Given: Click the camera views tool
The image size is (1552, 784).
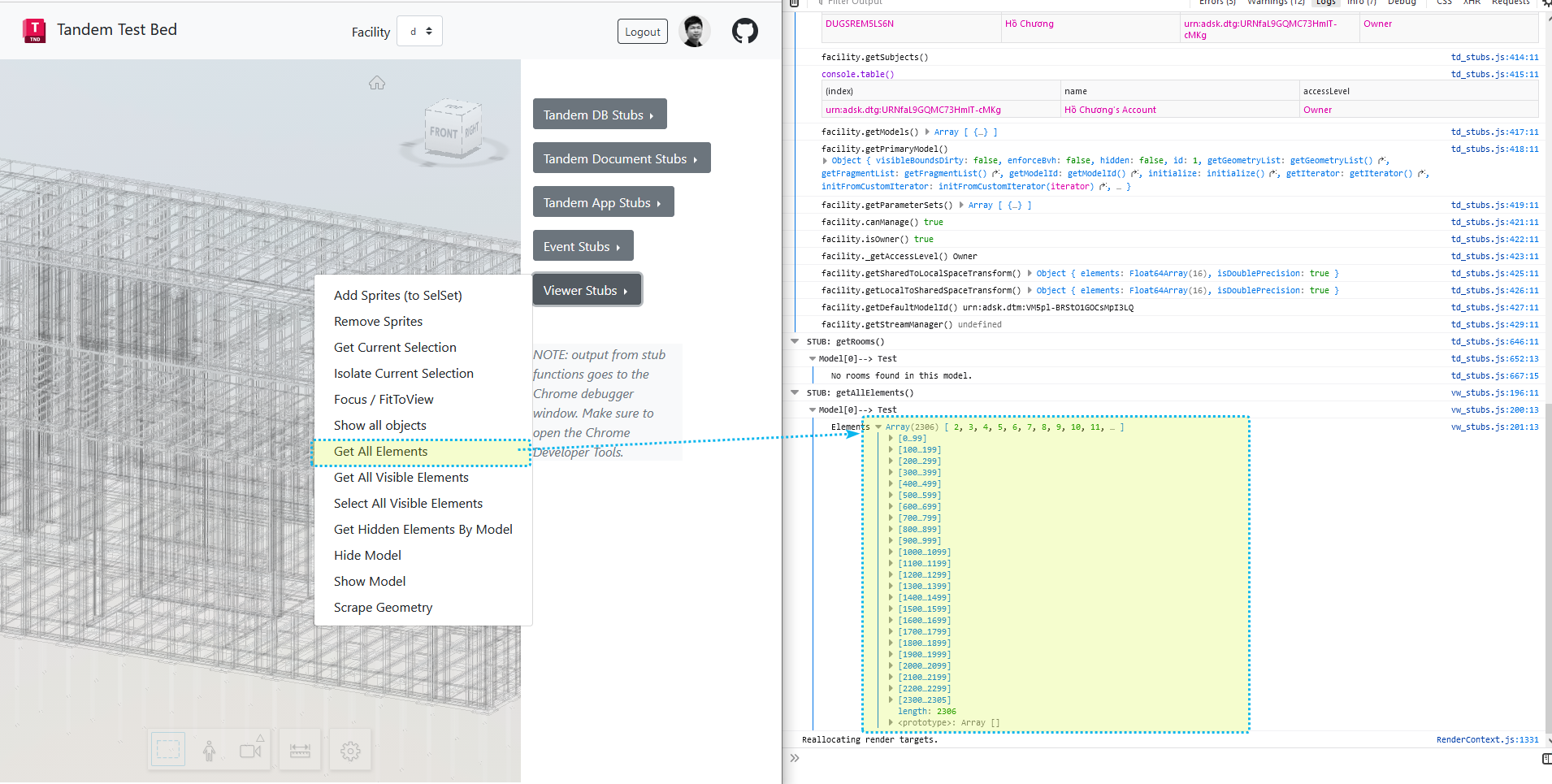Looking at the screenshot, I should (251, 750).
